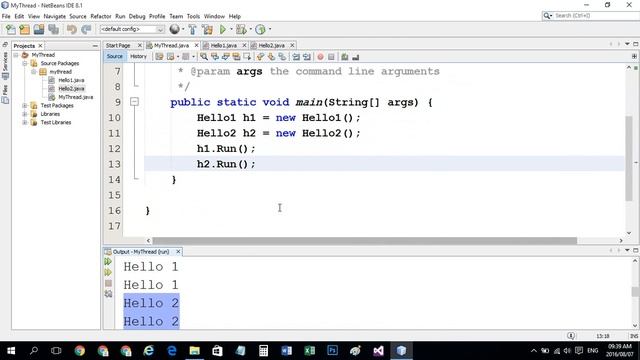Click the Uncomment editor toolbar icon
This screenshot has width=640, height=360.
pyautogui.click(x=356, y=57)
